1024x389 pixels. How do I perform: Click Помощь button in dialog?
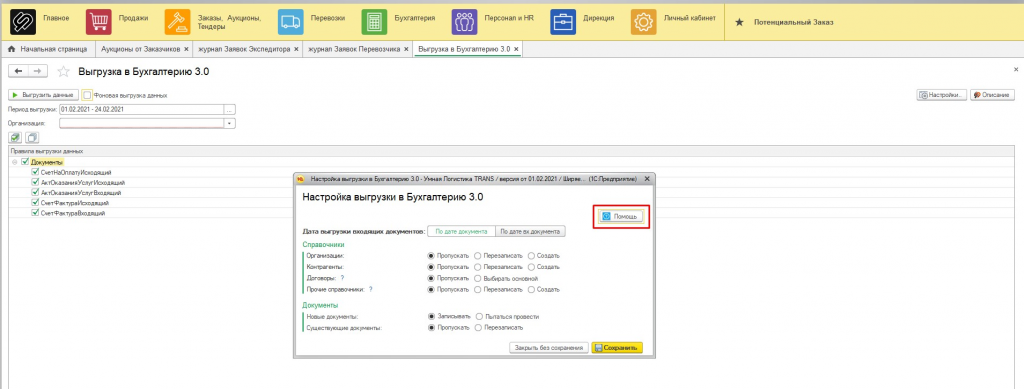click(621, 216)
